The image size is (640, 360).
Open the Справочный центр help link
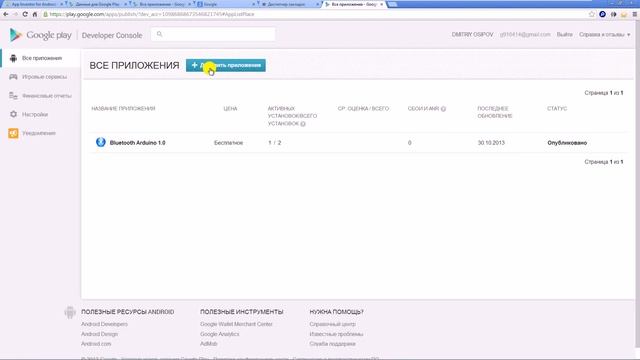tap(332, 324)
